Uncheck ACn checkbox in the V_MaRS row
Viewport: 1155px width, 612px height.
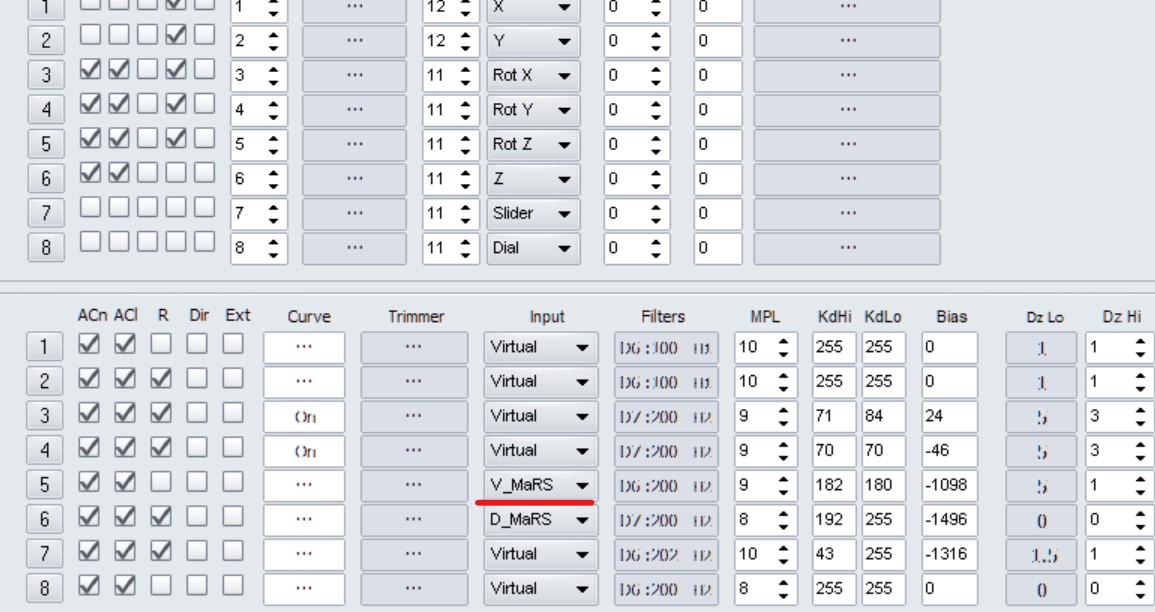[x=88, y=485]
